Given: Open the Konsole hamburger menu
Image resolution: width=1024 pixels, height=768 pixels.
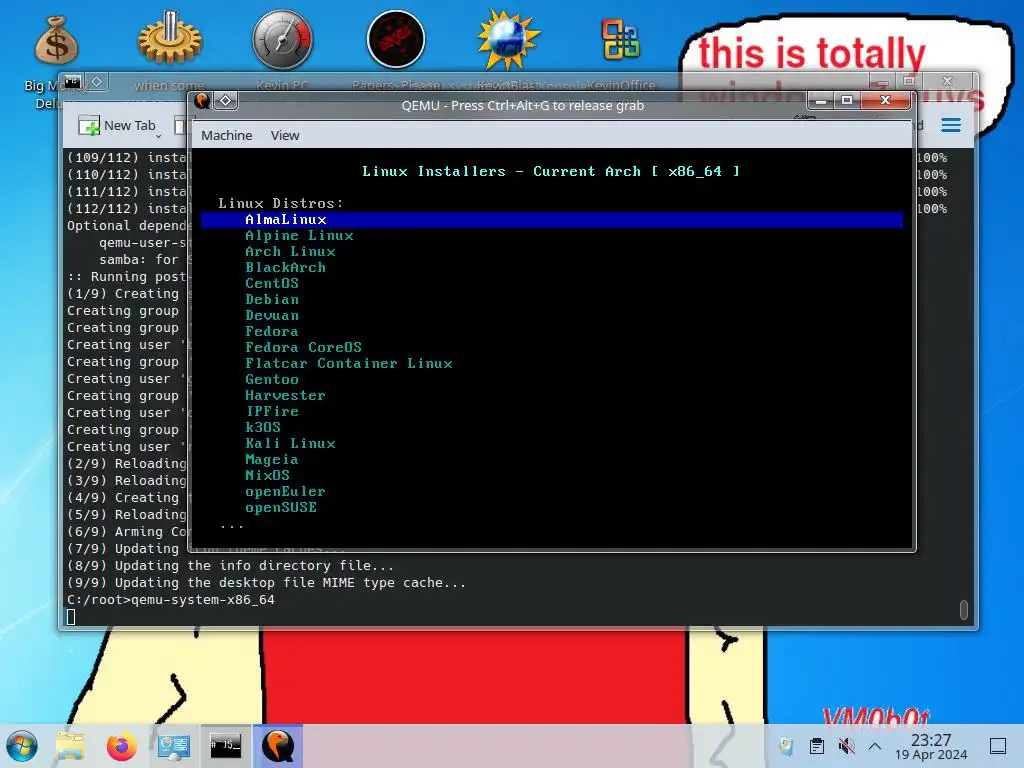Looking at the screenshot, I should point(951,125).
